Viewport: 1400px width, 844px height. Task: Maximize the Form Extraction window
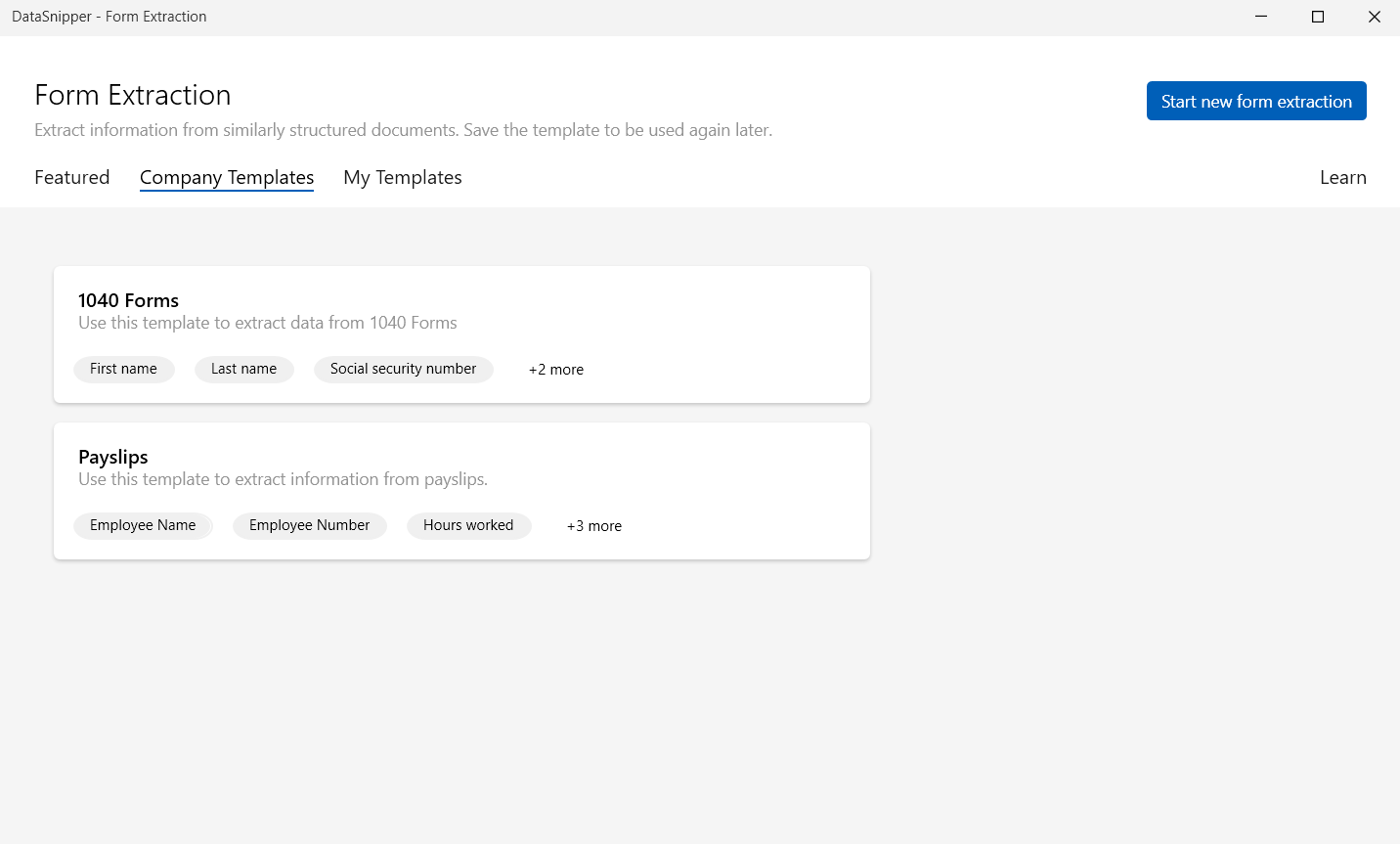point(1318,17)
